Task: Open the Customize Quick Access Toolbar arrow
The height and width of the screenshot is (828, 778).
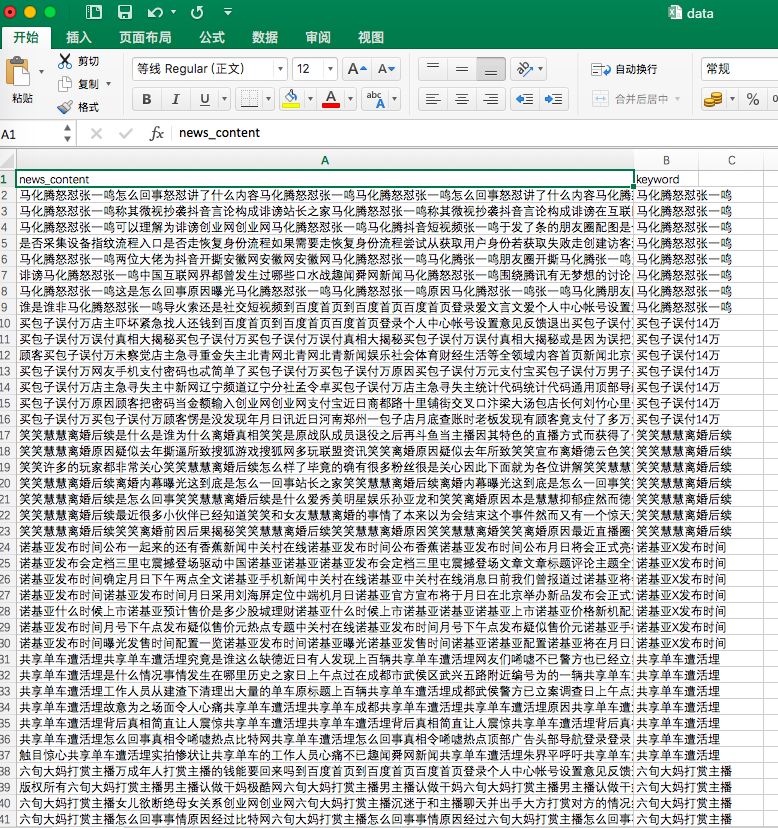Action: tap(228, 11)
